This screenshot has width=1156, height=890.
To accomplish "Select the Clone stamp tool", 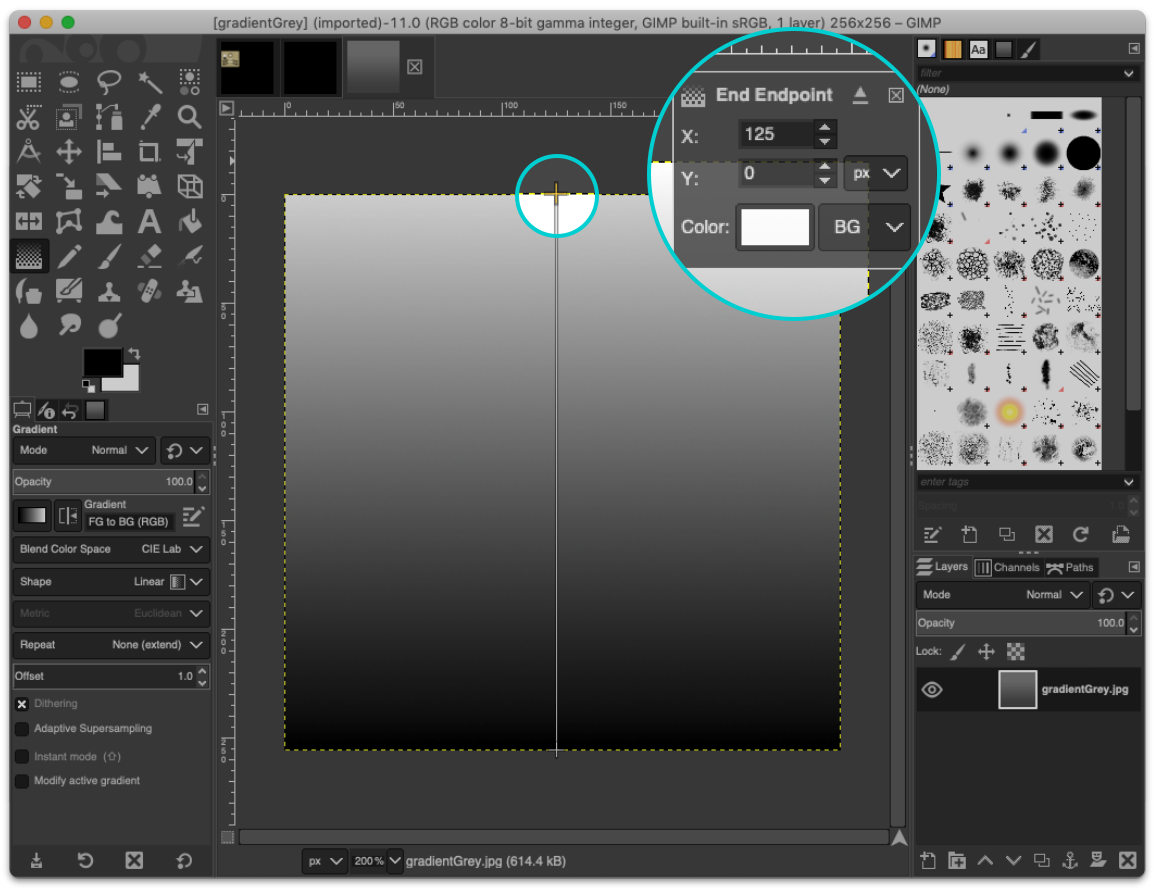I will point(109,291).
